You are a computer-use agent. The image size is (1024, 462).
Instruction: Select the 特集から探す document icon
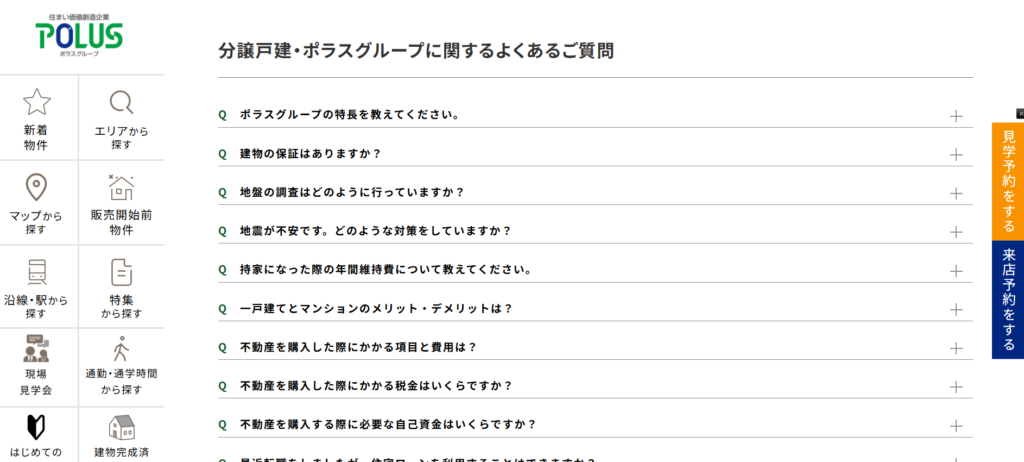[x=121, y=271]
